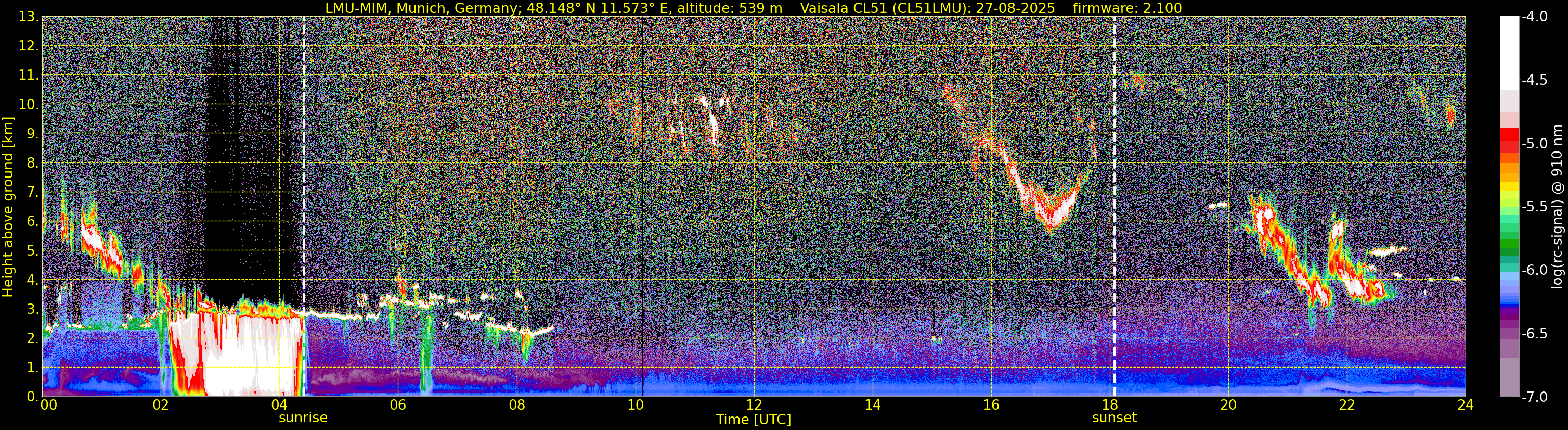This screenshot has width=1568, height=430.
Task: Click the height axis label '9.'
Action: click(32, 134)
